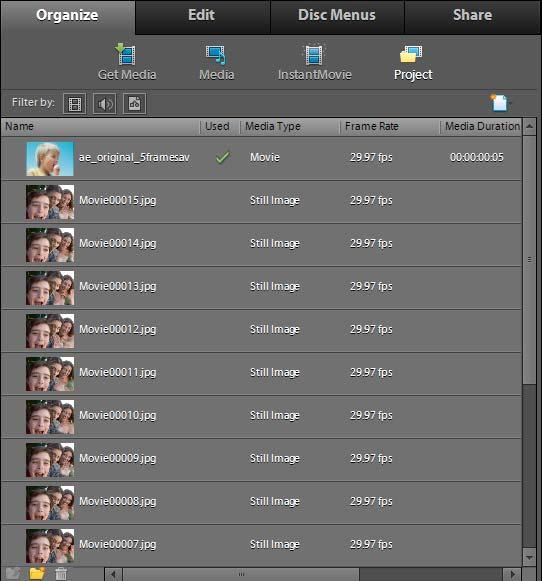Image resolution: width=542 pixels, height=581 pixels.
Task: Click the Movie00012.jpg file name
Action: click(117, 329)
